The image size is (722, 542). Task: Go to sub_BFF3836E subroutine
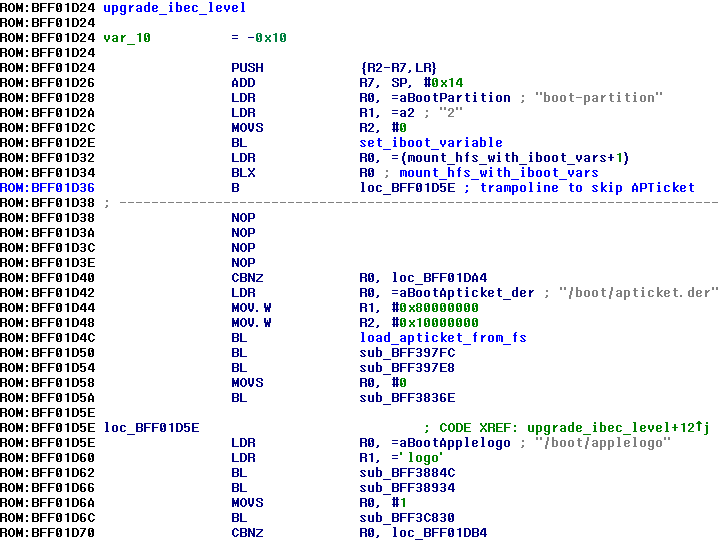(407, 397)
